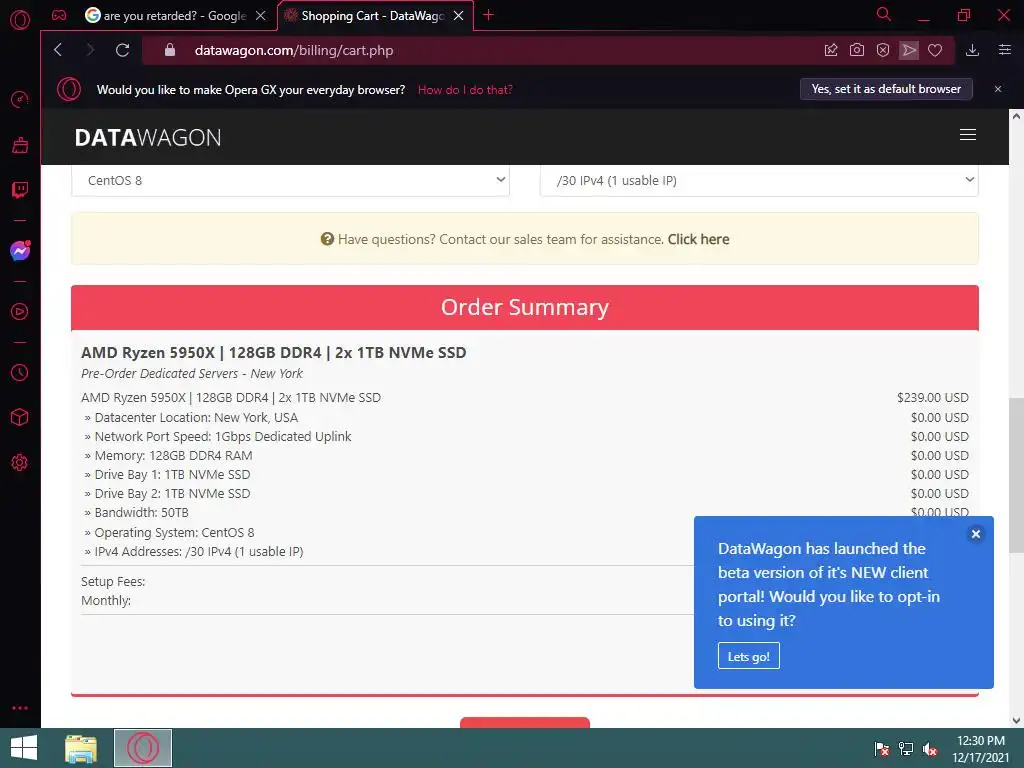Viewport: 1024px width, 768px height.
Task: Click the send arrow (flow) icon
Action: pos(909,50)
